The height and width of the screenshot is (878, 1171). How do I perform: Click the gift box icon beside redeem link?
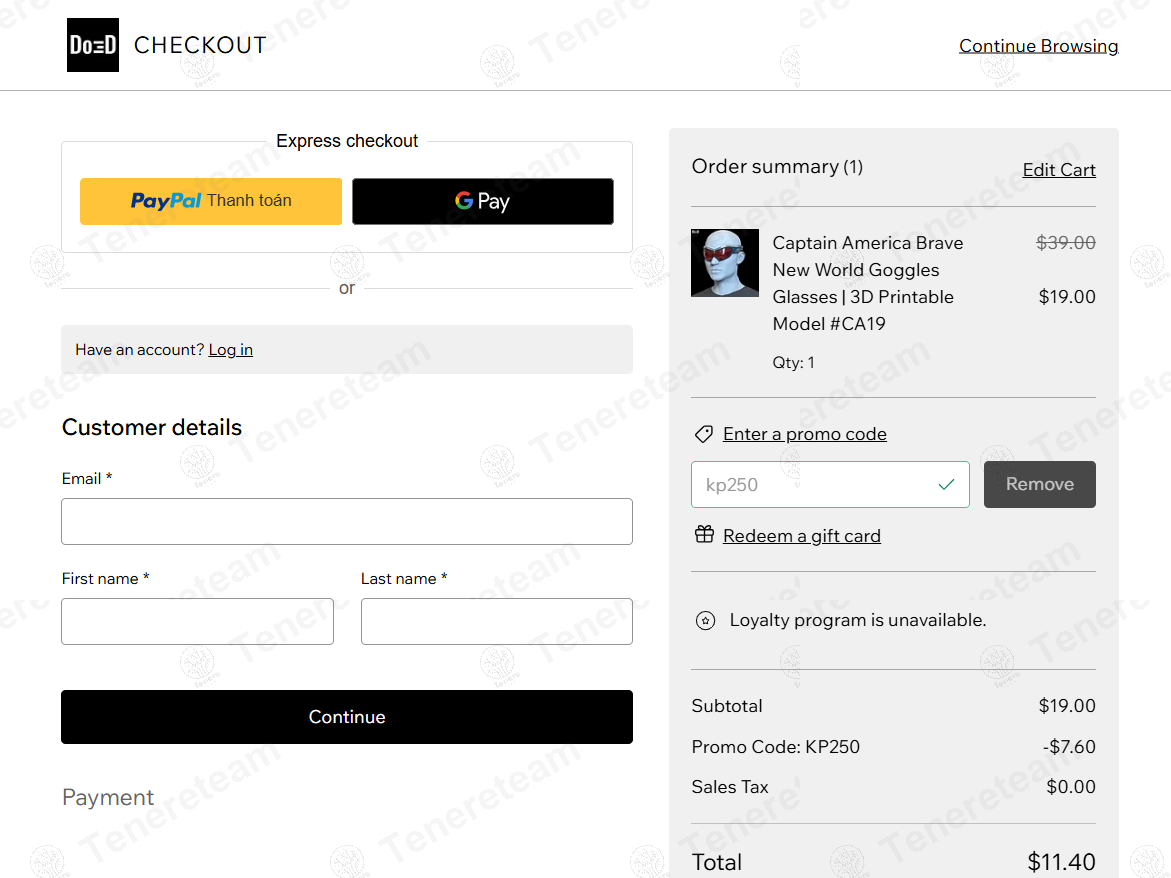[x=705, y=535]
